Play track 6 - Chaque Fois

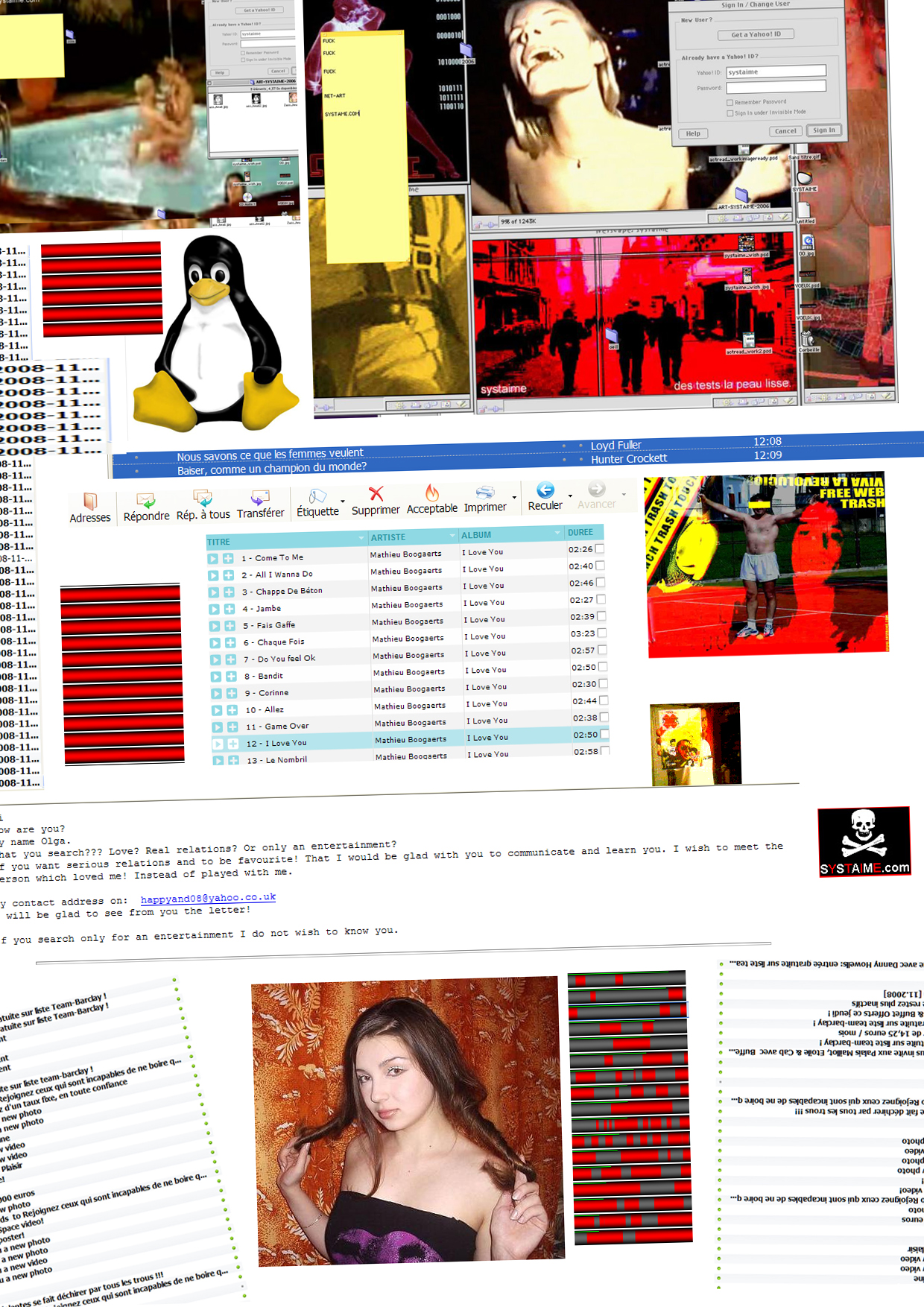point(215,643)
